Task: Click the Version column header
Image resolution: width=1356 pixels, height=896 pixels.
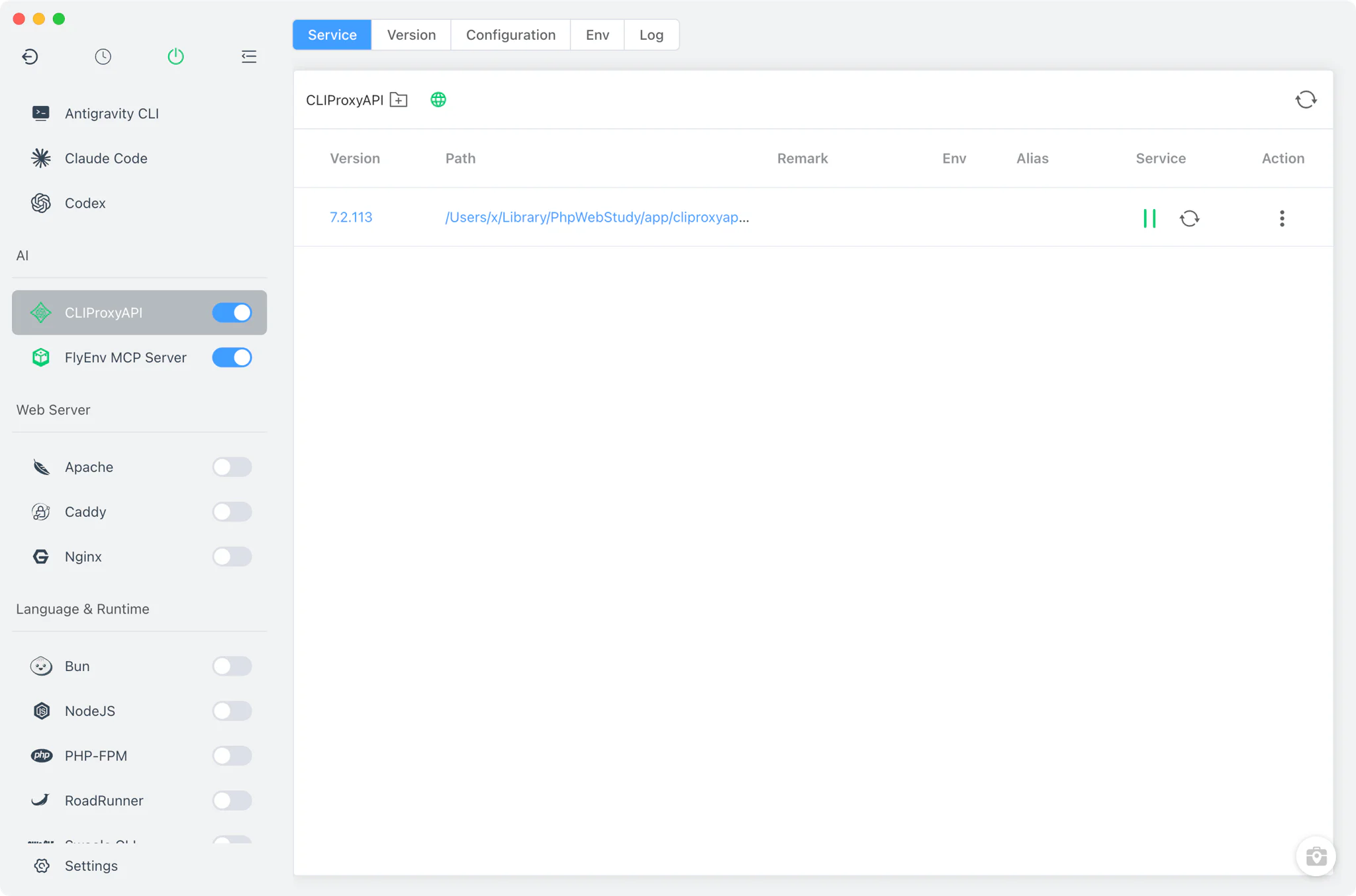Action: (355, 158)
